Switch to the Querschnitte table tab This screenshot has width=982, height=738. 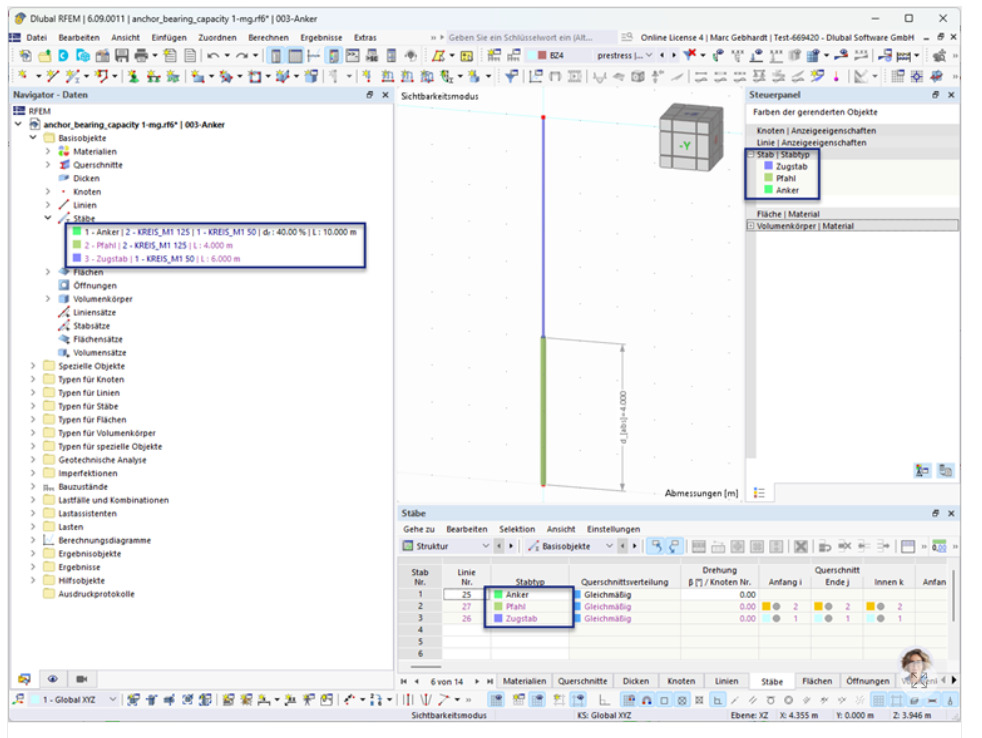click(x=581, y=681)
